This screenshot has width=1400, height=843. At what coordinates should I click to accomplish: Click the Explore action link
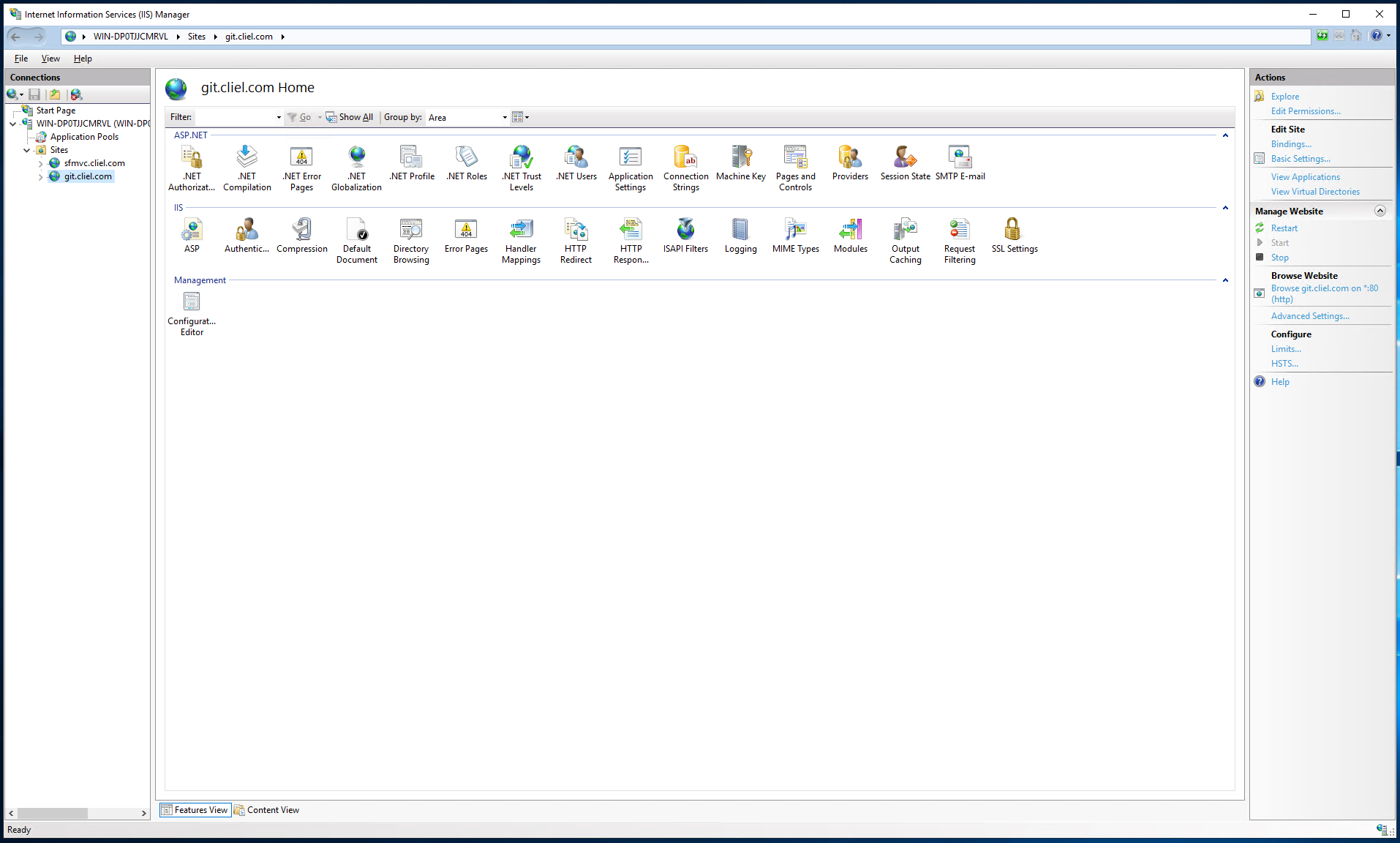[x=1284, y=97]
